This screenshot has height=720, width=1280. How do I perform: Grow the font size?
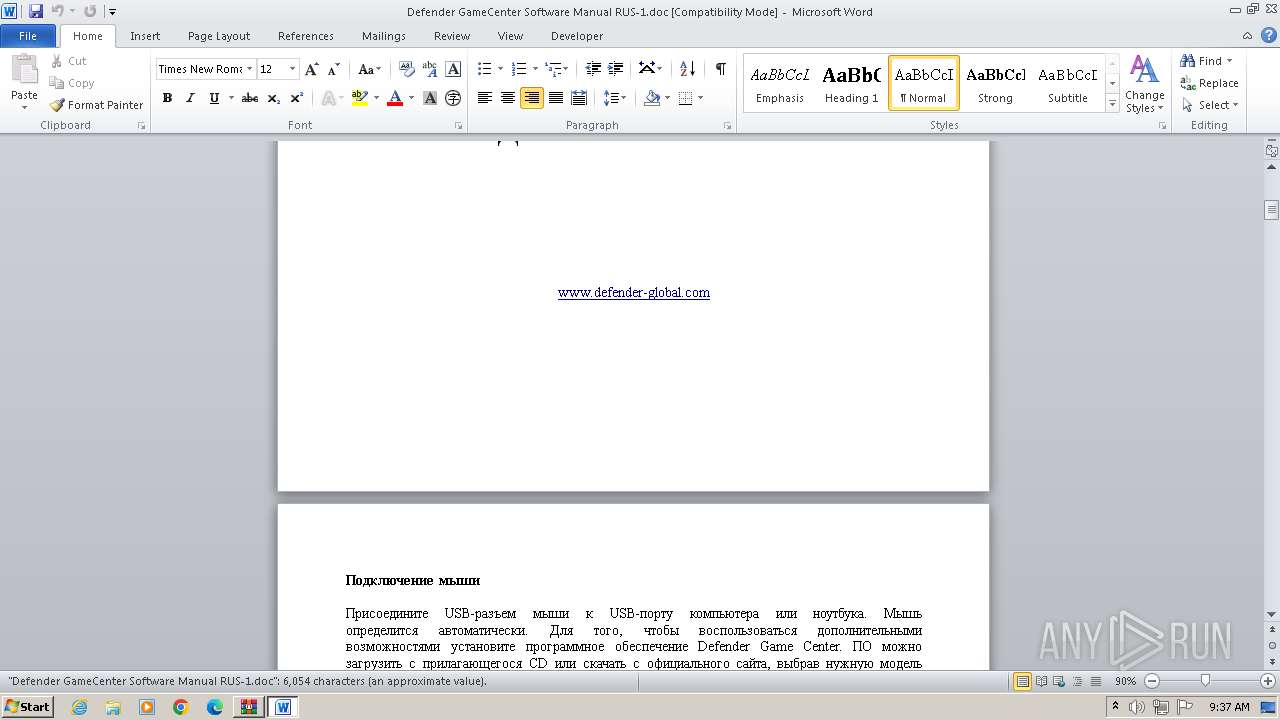312,69
